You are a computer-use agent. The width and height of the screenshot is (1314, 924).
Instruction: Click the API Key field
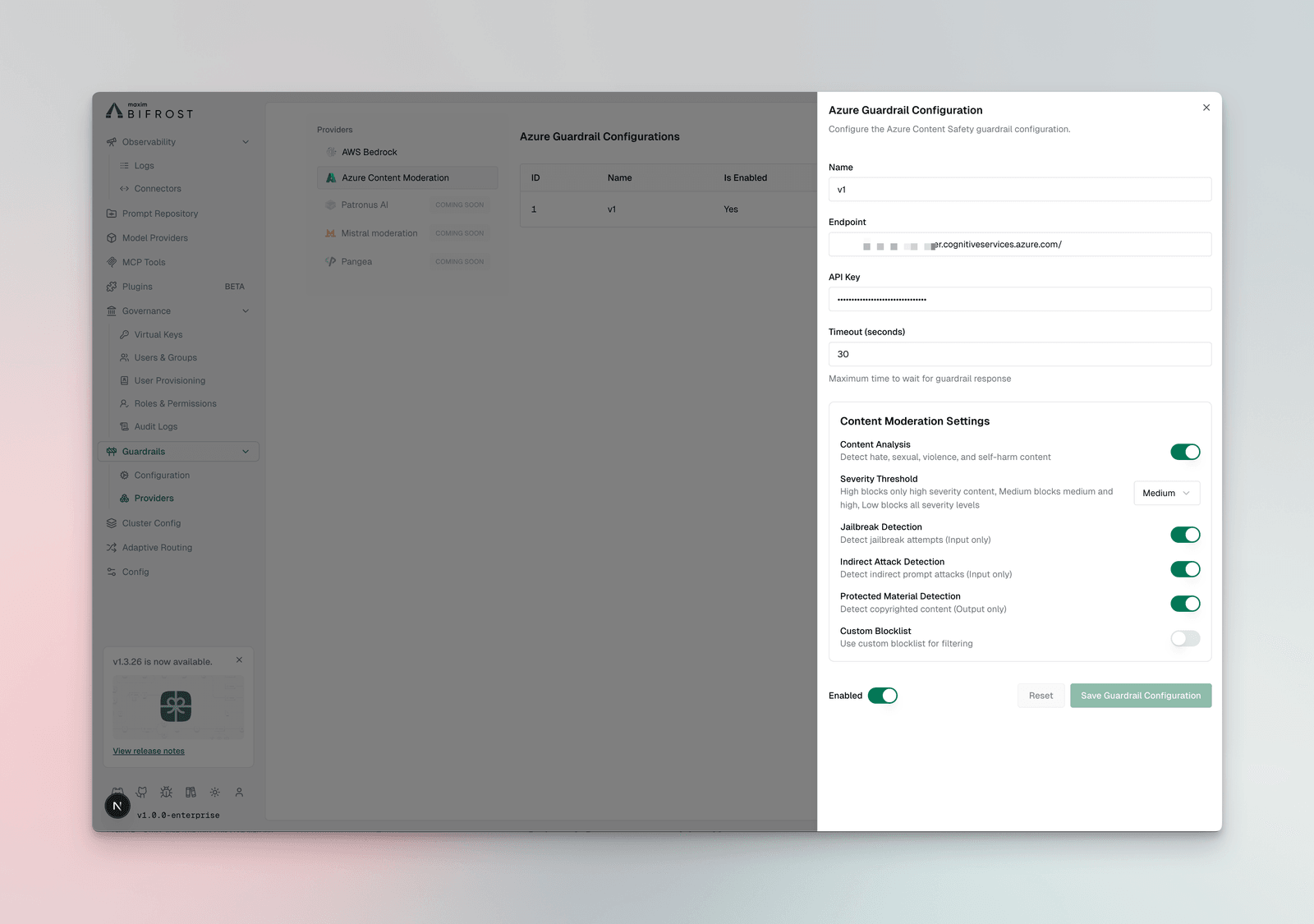coord(1020,299)
